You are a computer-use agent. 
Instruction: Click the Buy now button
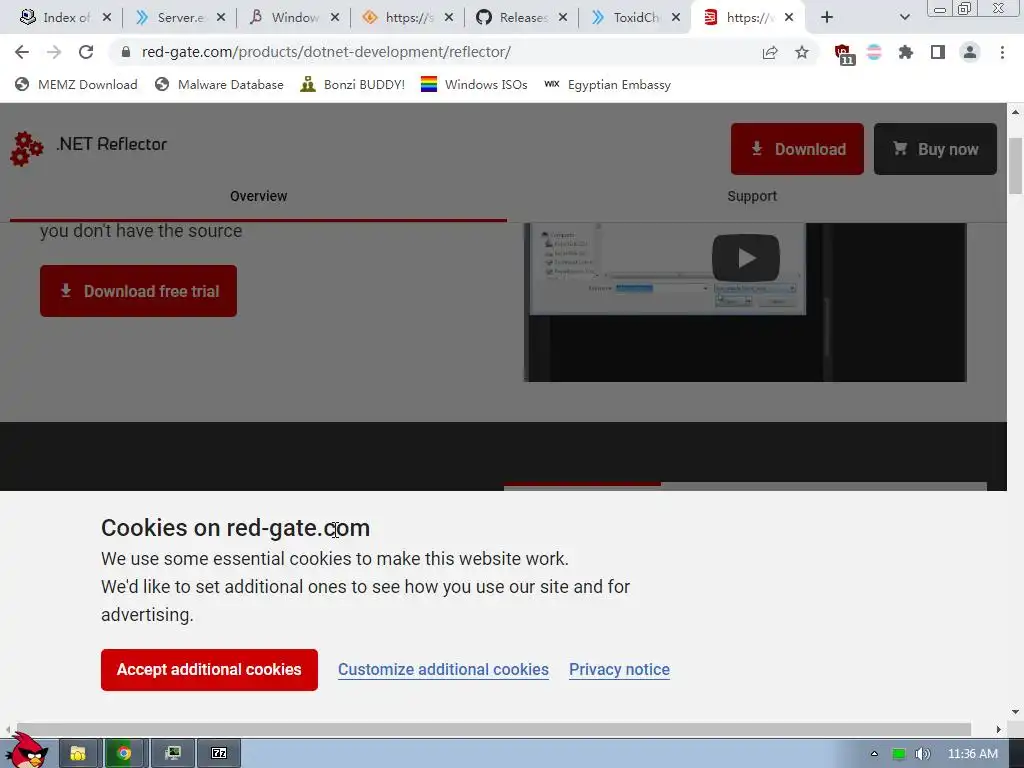tap(935, 149)
